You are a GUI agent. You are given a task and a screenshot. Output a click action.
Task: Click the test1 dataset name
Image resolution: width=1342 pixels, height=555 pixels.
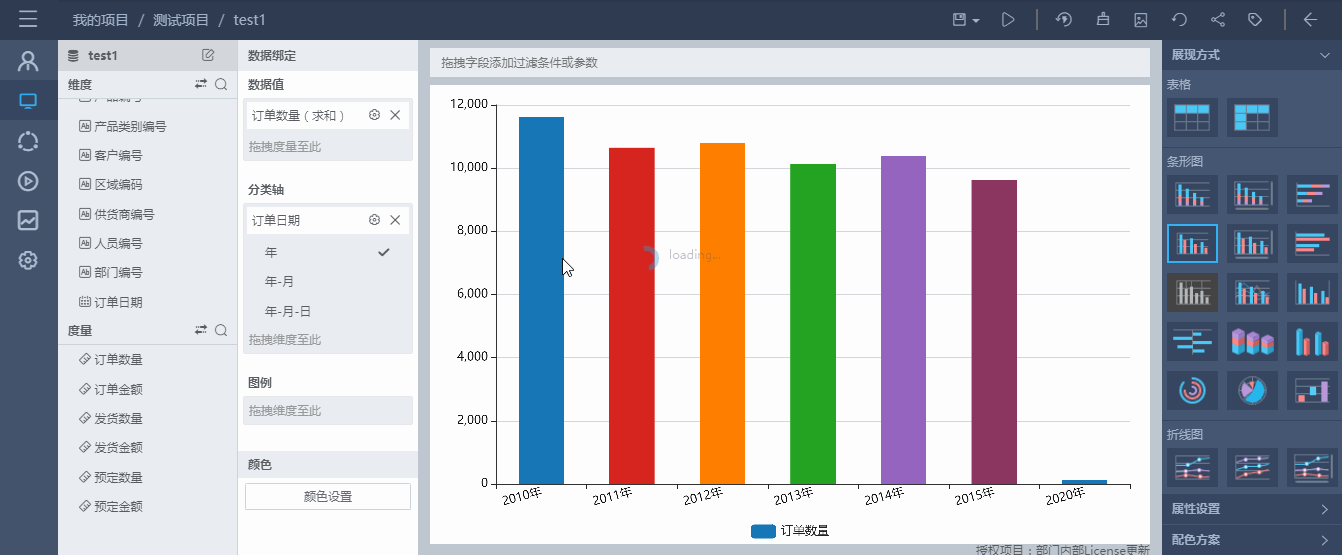coord(103,56)
